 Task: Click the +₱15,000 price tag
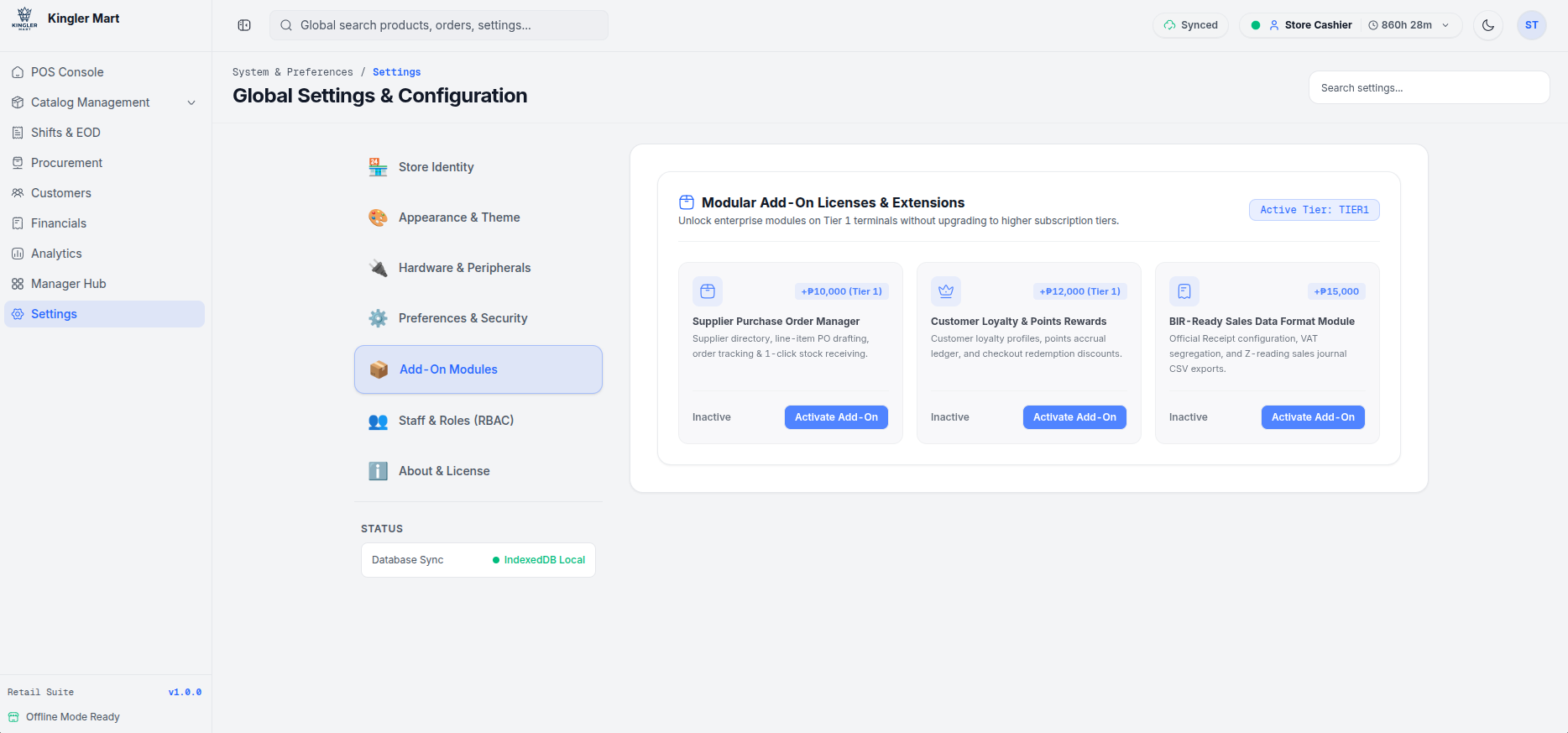(1336, 291)
